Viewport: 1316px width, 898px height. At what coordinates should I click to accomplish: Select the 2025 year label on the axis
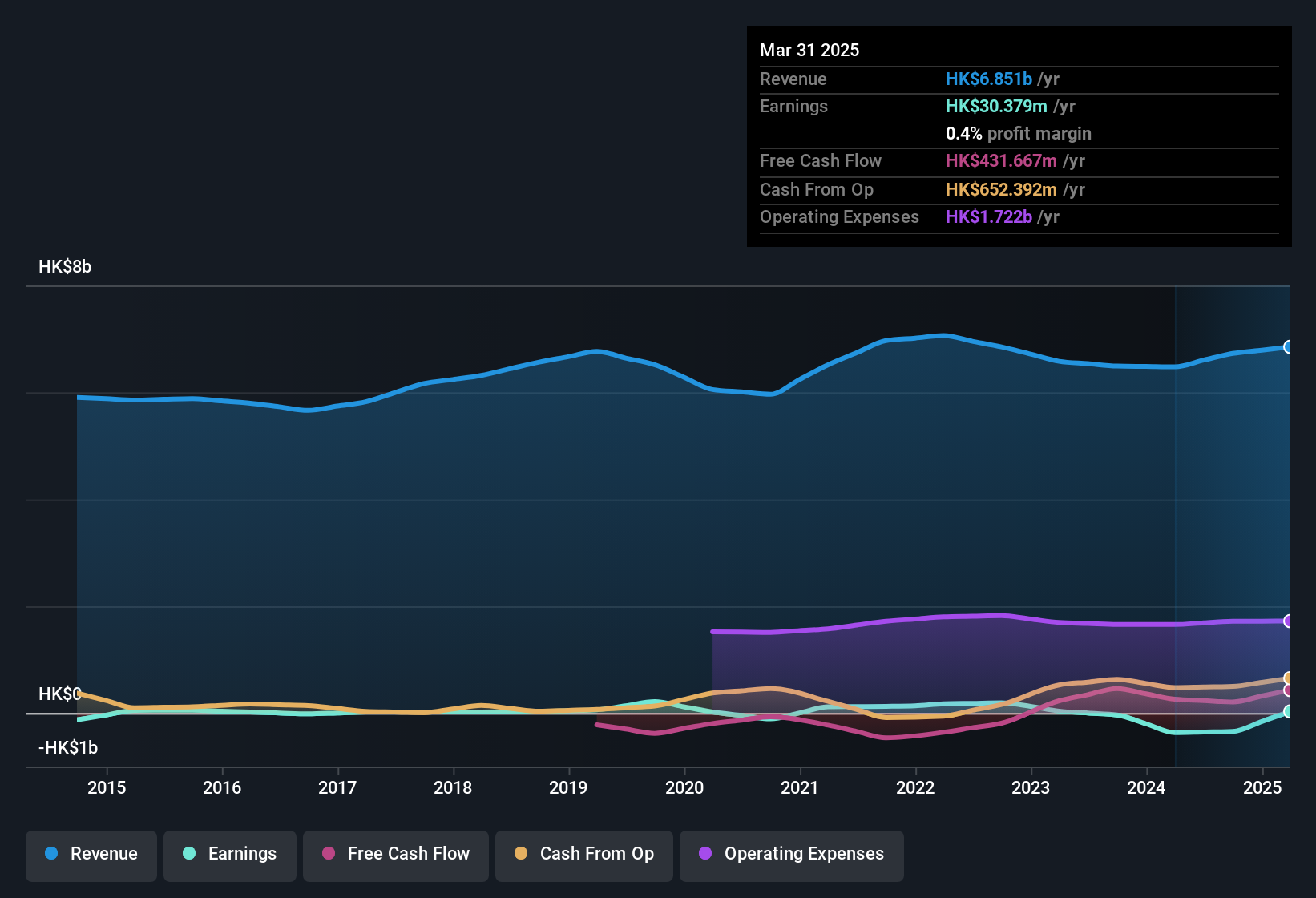[x=1262, y=788]
